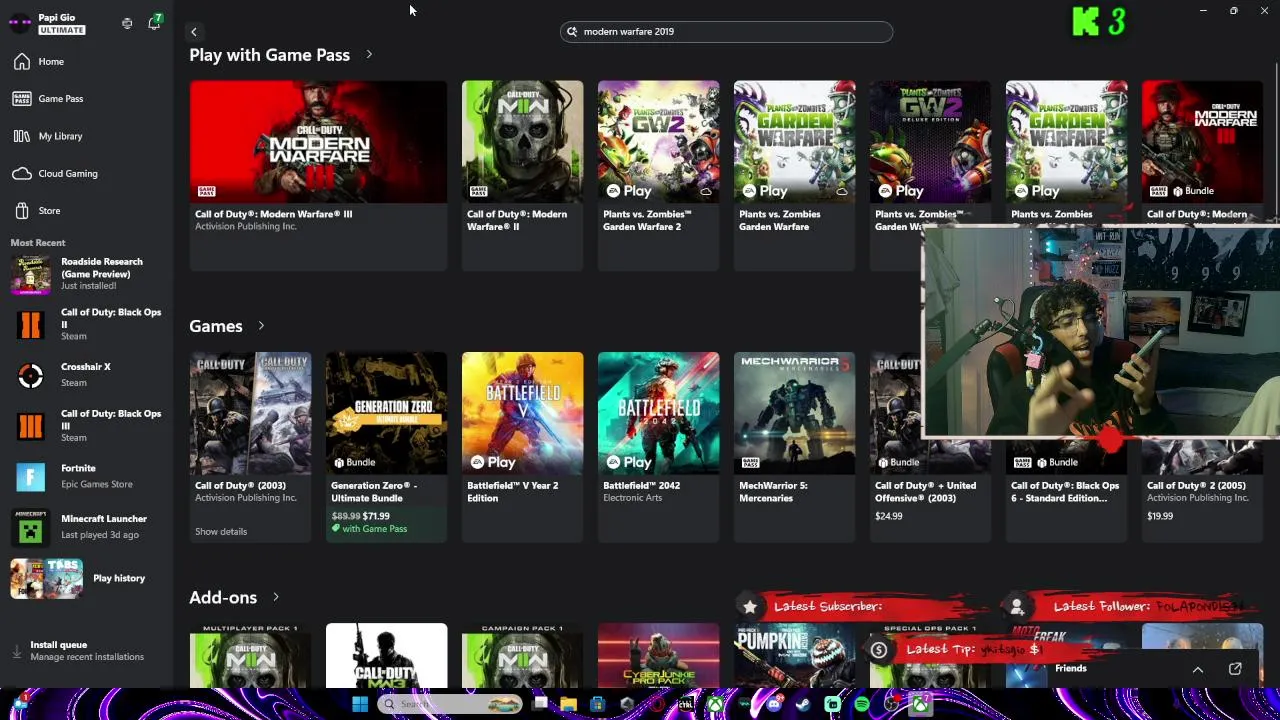Click Show details under Call of Duty (2003)
This screenshot has height=720, width=1280.
[x=221, y=531]
